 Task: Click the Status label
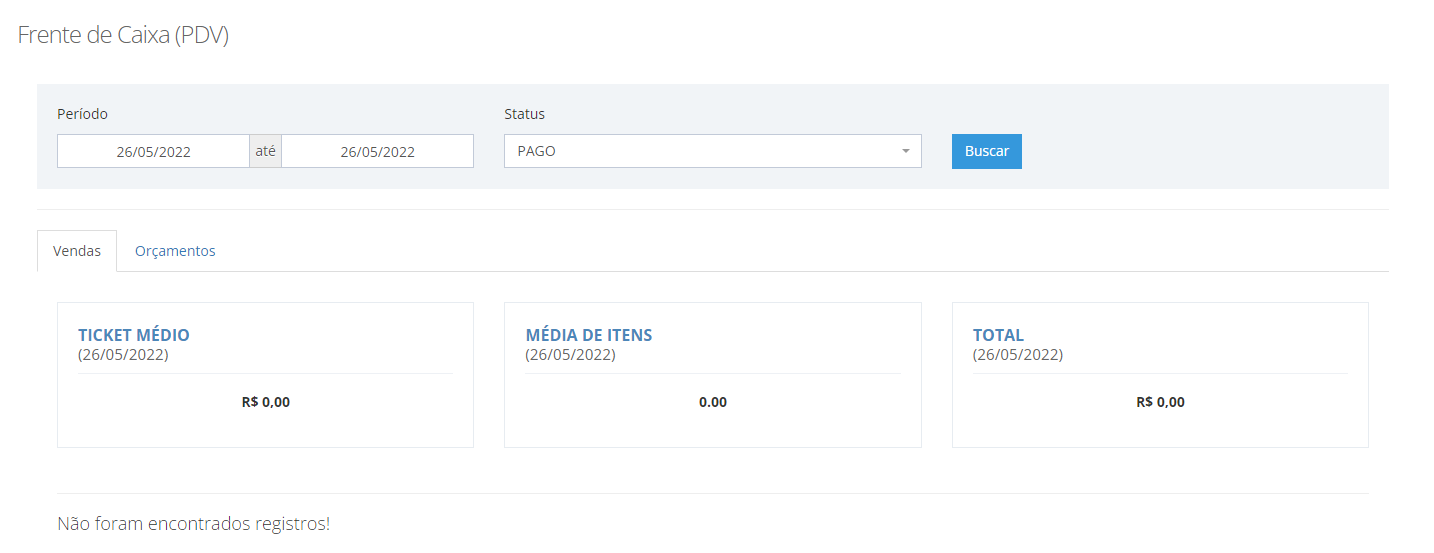pyautogui.click(x=524, y=114)
